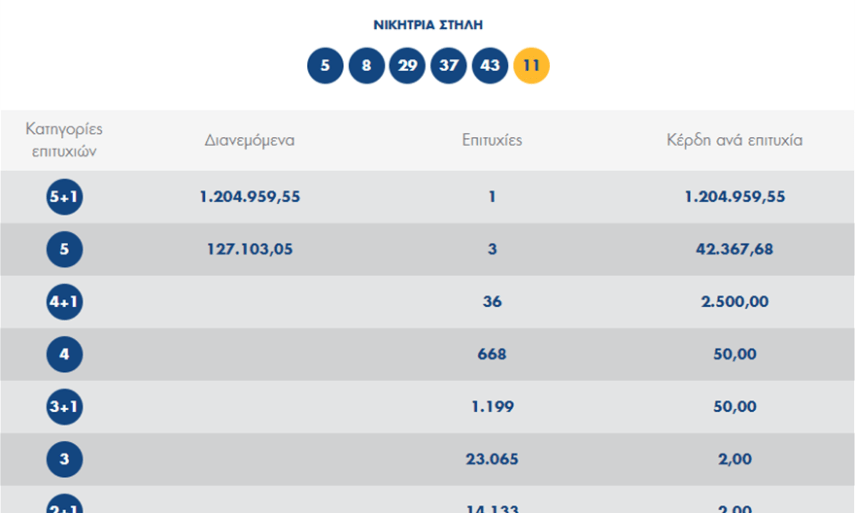Screen dimensions: 855x513
Task: Click the 4 category badge
Action: 64,354
